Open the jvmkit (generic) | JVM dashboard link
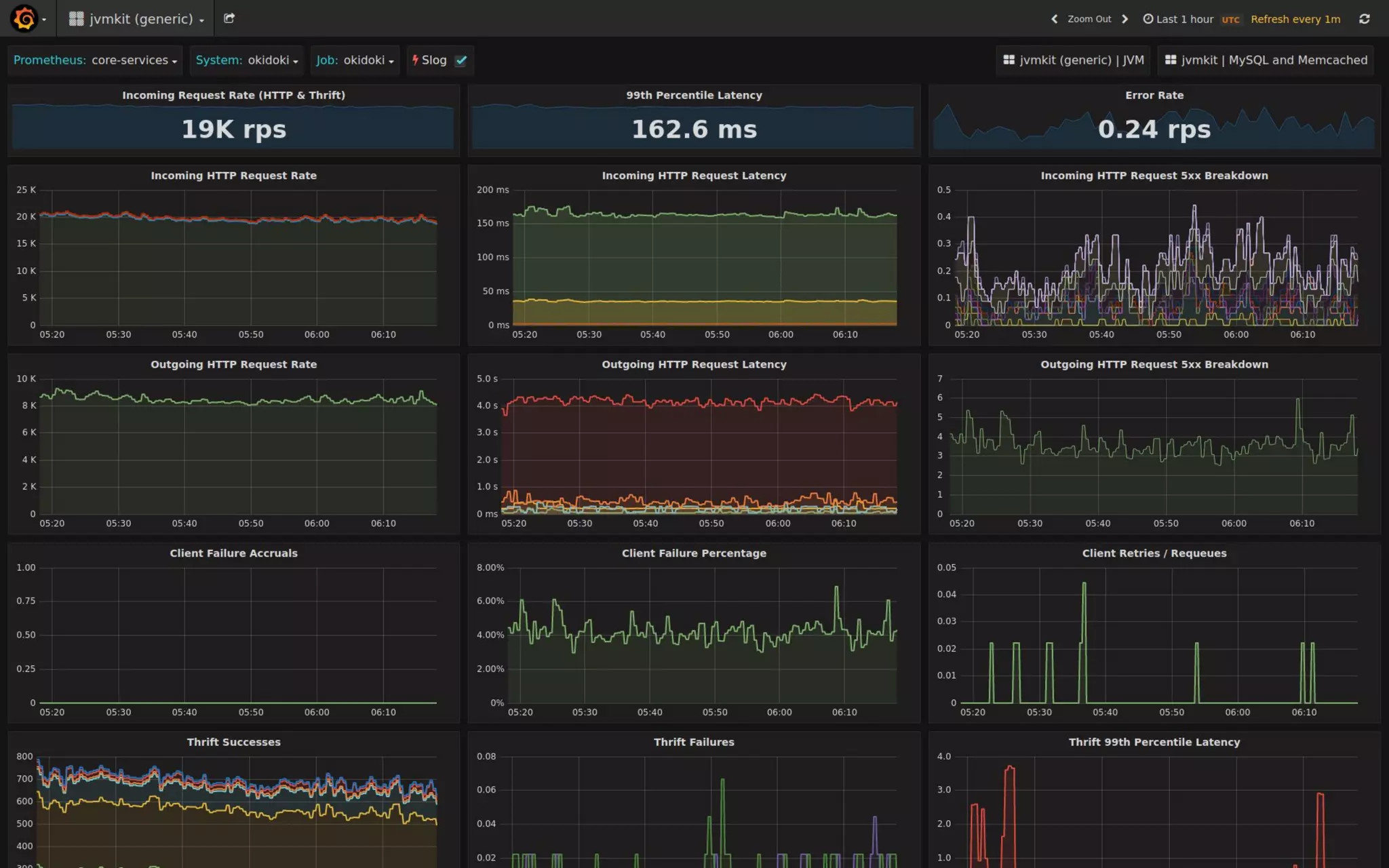This screenshot has width=1389, height=868. (x=1073, y=60)
